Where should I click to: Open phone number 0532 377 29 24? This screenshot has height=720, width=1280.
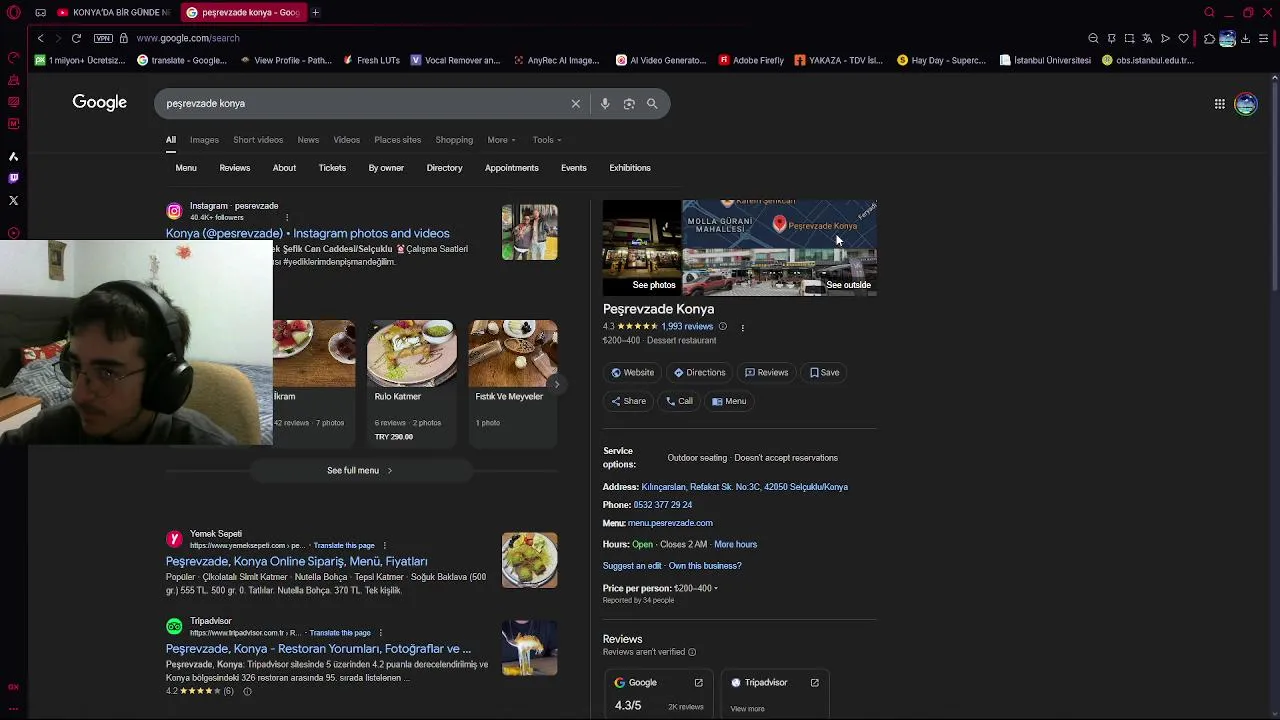[663, 505]
